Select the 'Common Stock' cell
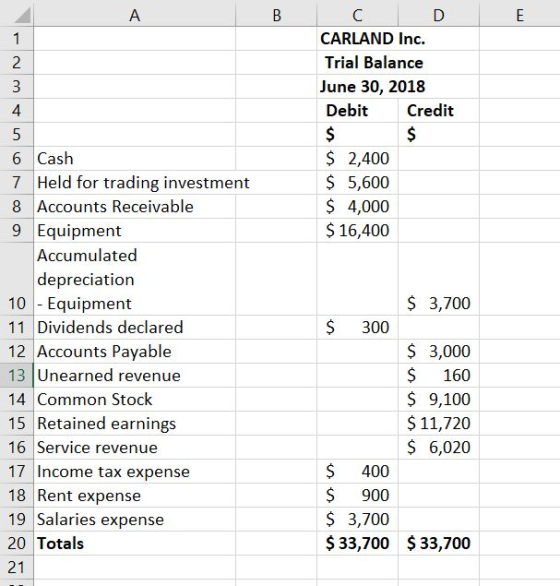Viewport: 560px width, 586px height. pyautogui.click(x=135, y=400)
